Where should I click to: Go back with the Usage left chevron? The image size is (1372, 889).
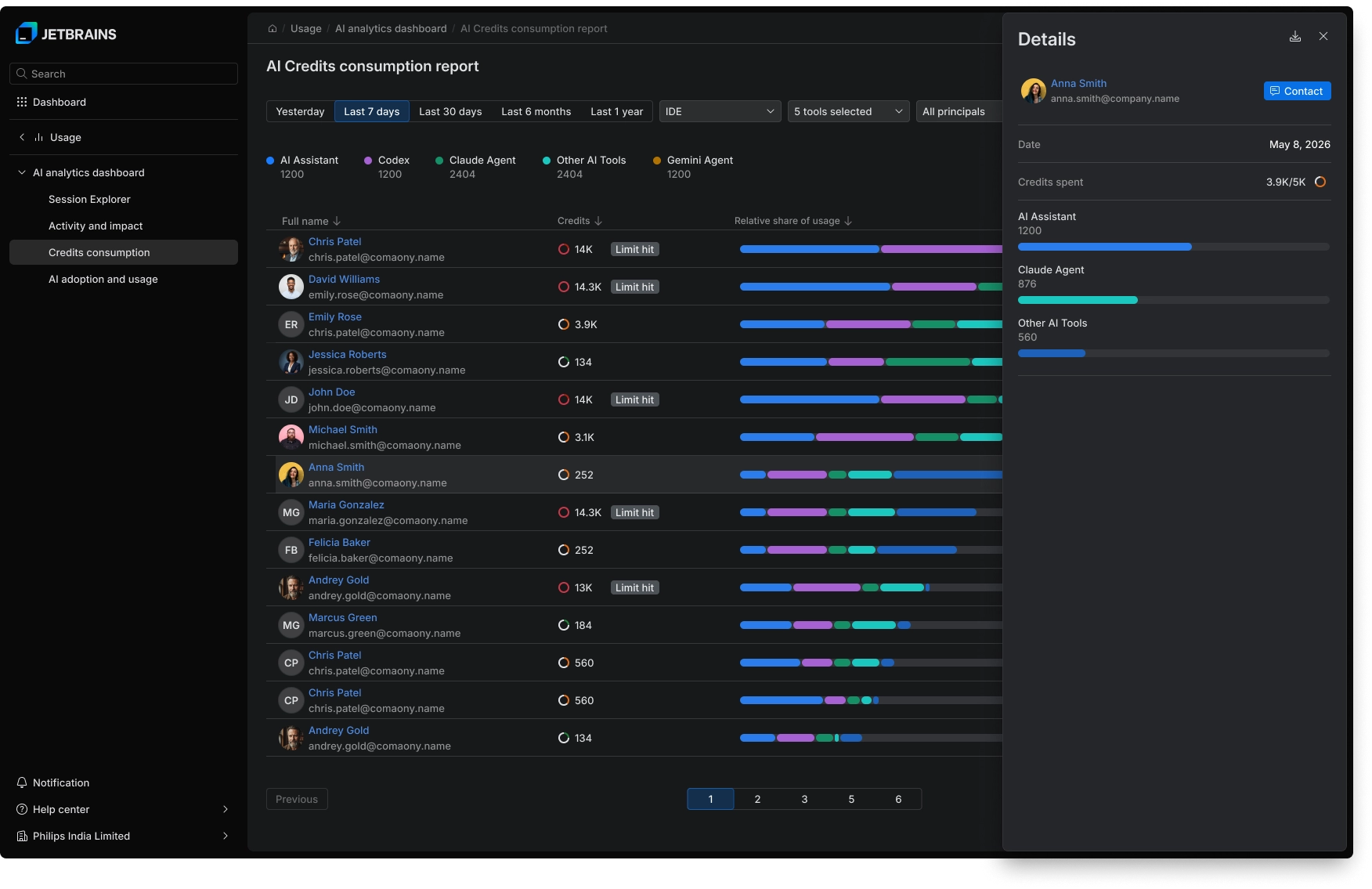(x=22, y=138)
